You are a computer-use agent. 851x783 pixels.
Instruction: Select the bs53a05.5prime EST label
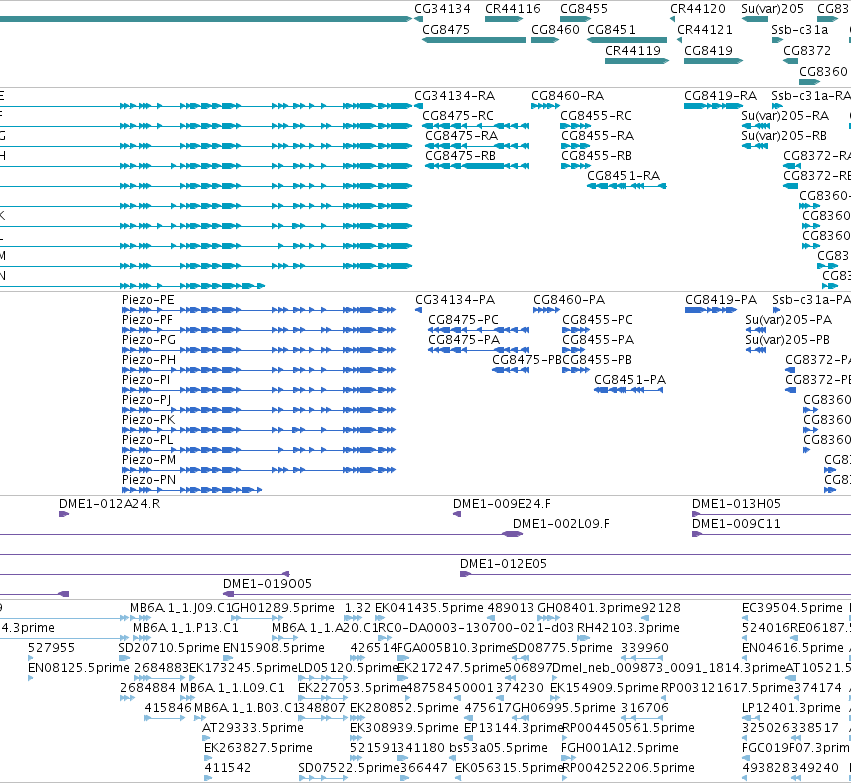(x=498, y=748)
